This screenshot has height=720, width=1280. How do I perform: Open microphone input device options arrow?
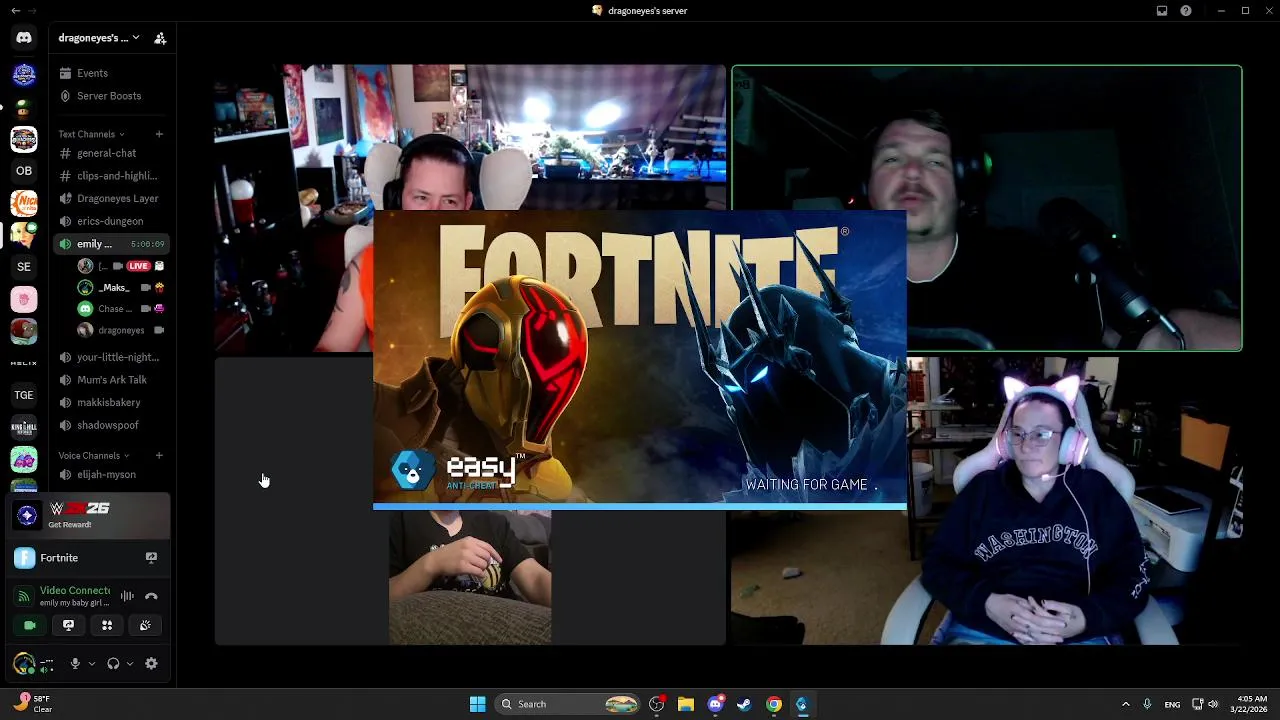click(92, 663)
